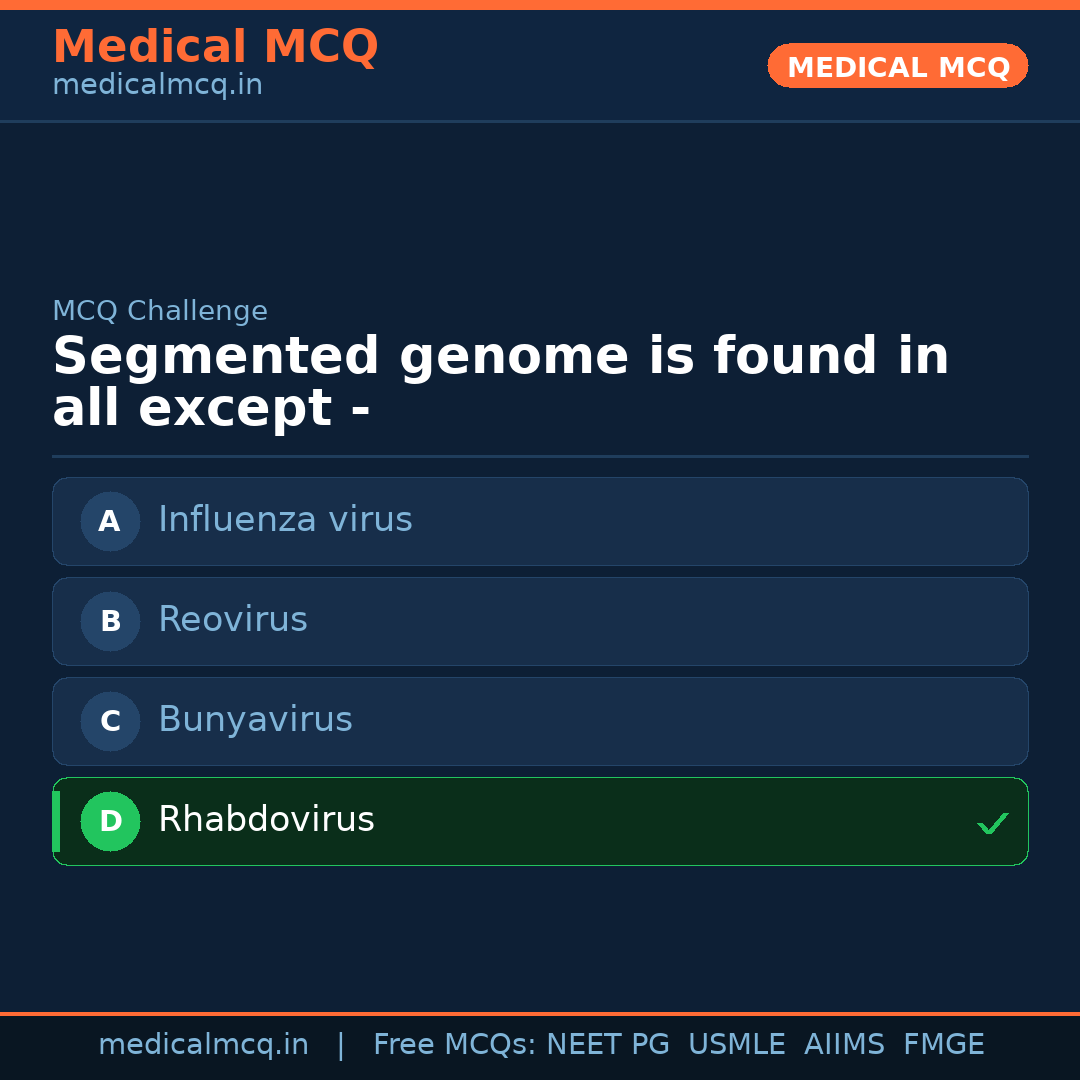Screen dimensions: 1080x1080
Task: Click the Free MCQs footer text
Action: coord(455,1045)
